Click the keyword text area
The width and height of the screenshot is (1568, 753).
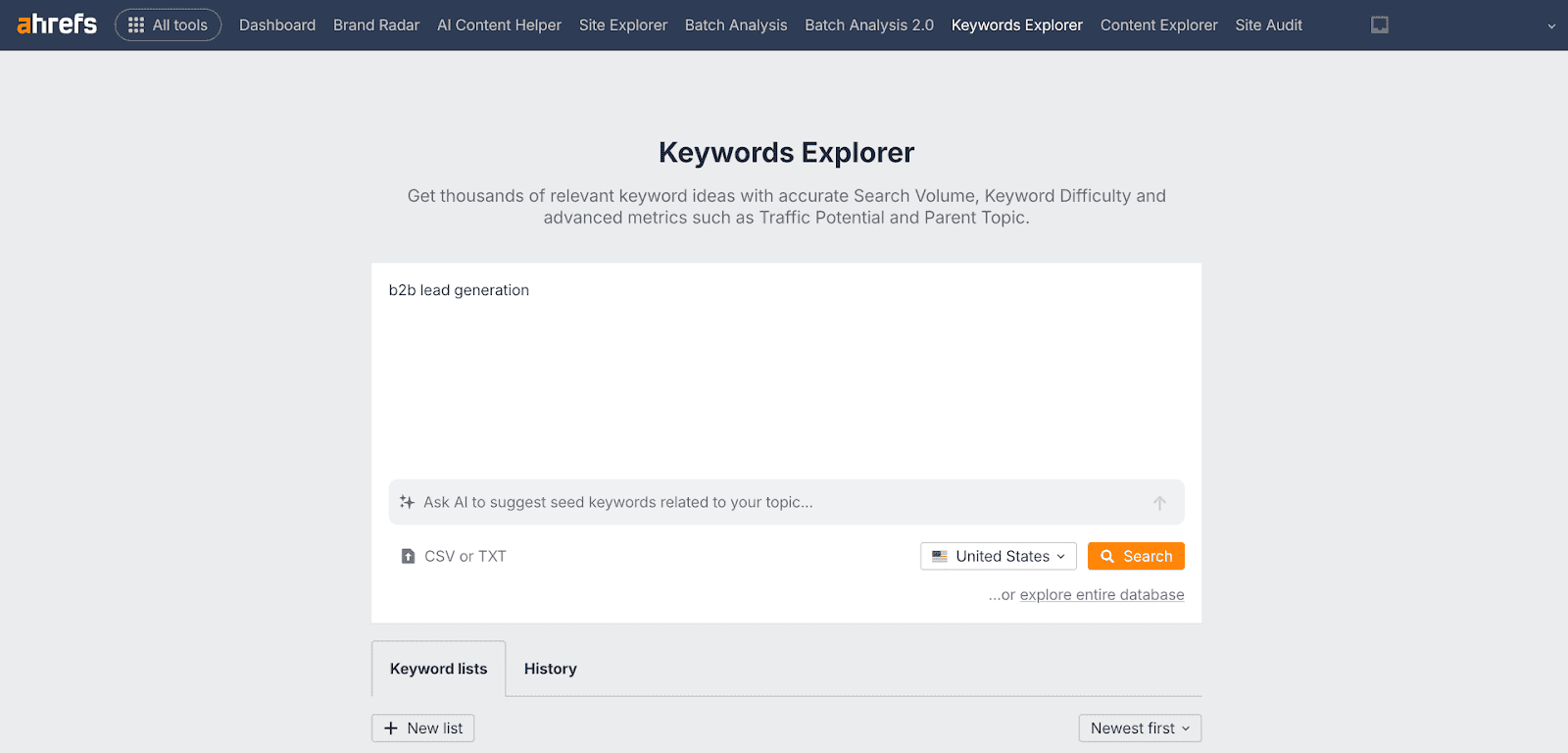(786, 373)
